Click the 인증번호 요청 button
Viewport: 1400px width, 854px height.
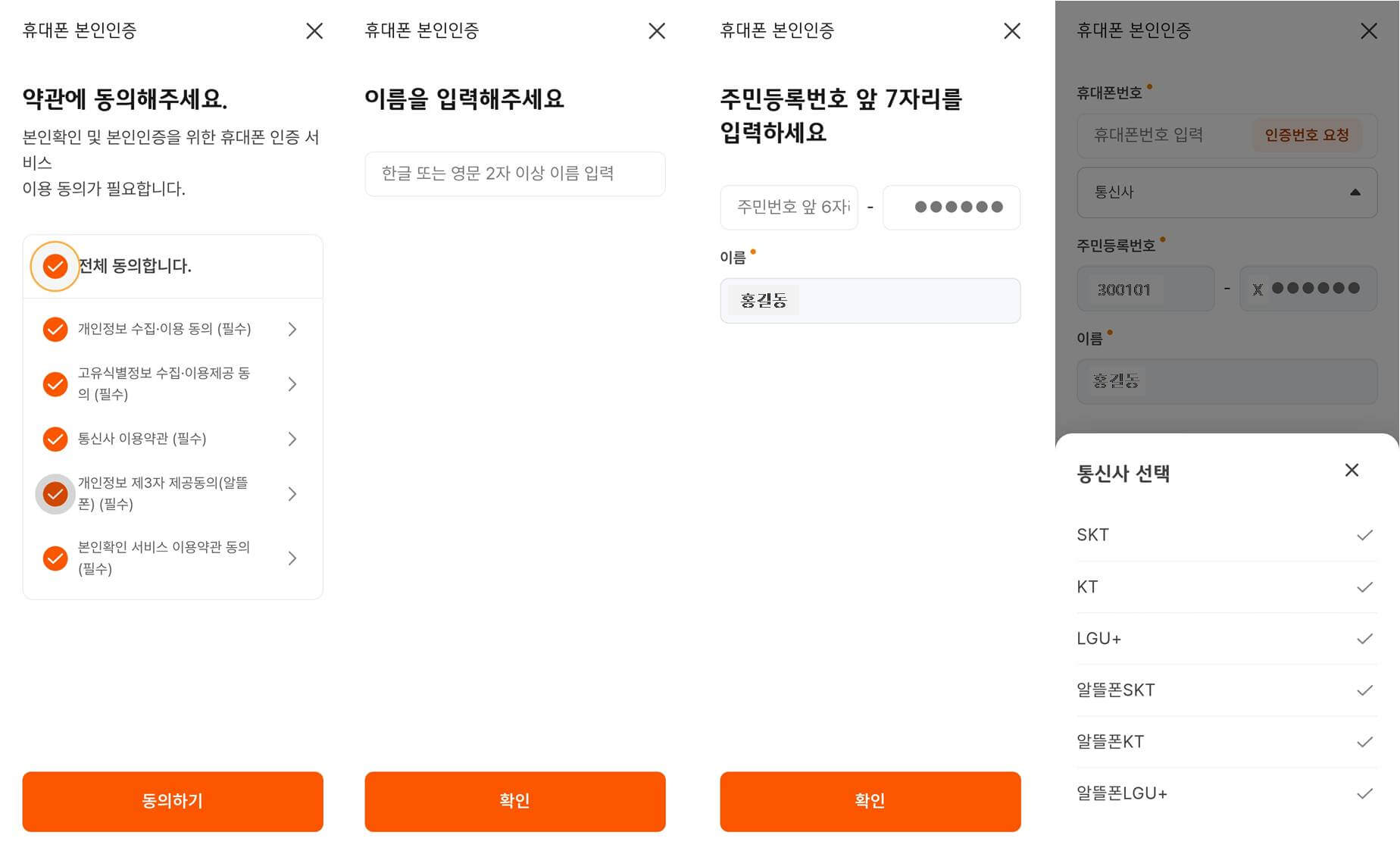coord(1307,135)
